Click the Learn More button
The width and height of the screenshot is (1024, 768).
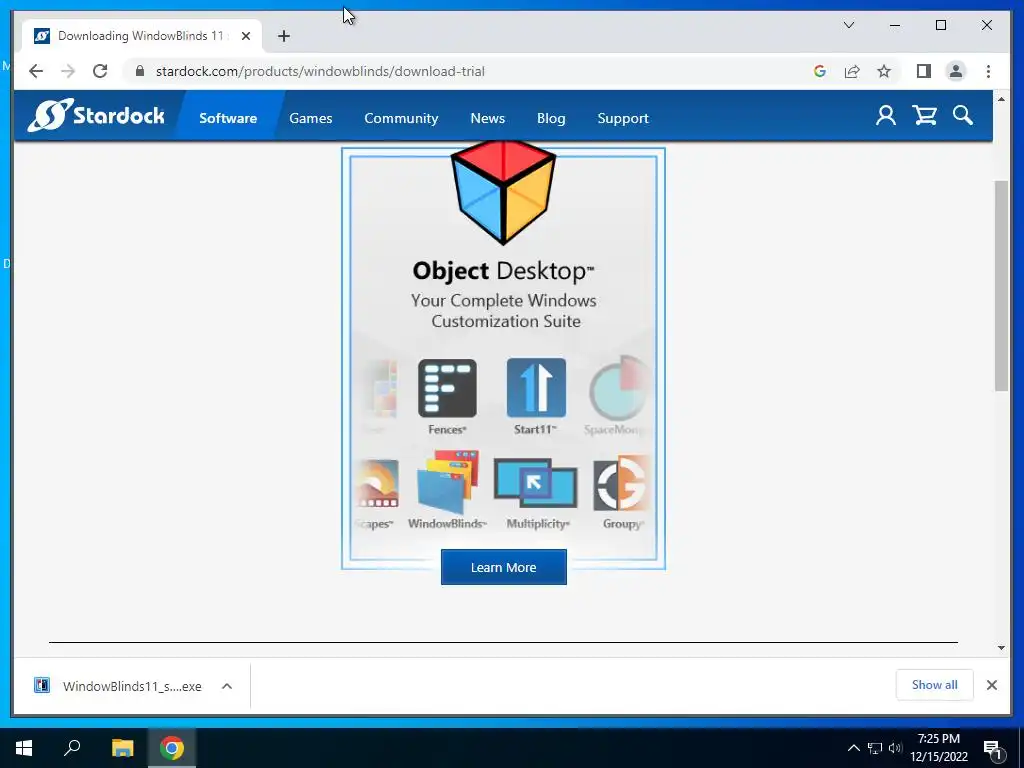[x=504, y=567]
